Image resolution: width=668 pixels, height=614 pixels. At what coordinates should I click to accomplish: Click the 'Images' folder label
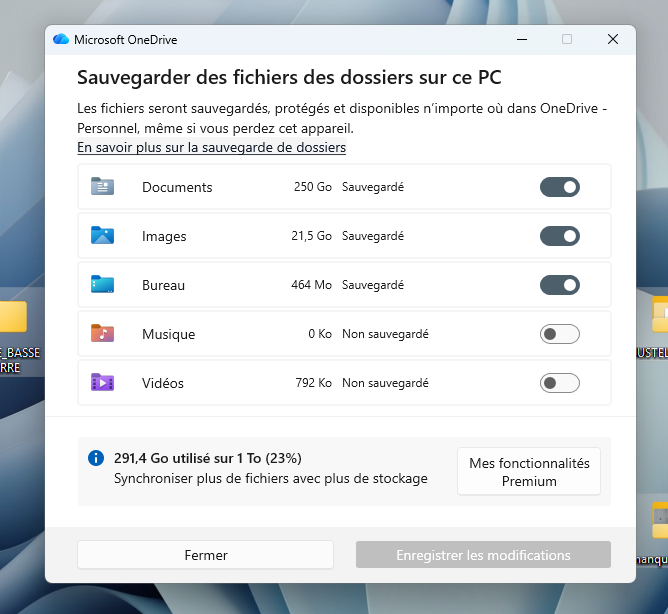click(164, 236)
